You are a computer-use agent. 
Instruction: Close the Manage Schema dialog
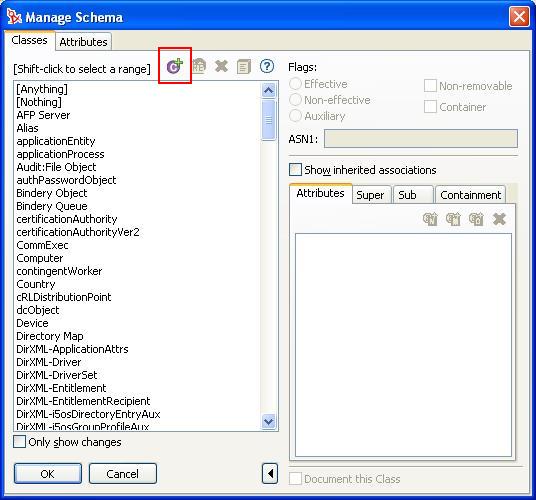pos(519,16)
